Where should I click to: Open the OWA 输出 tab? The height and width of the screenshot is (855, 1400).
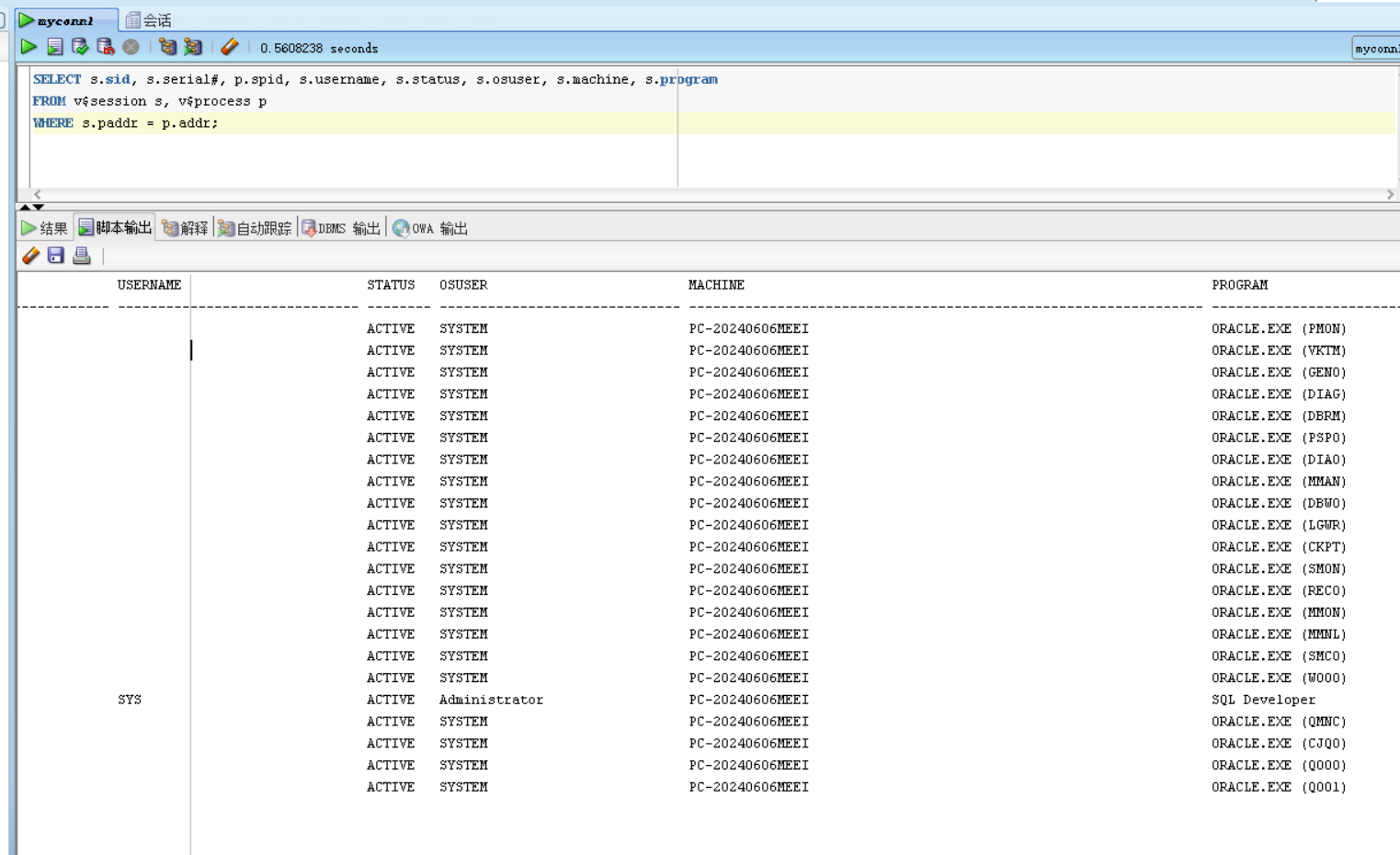coord(430,228)
